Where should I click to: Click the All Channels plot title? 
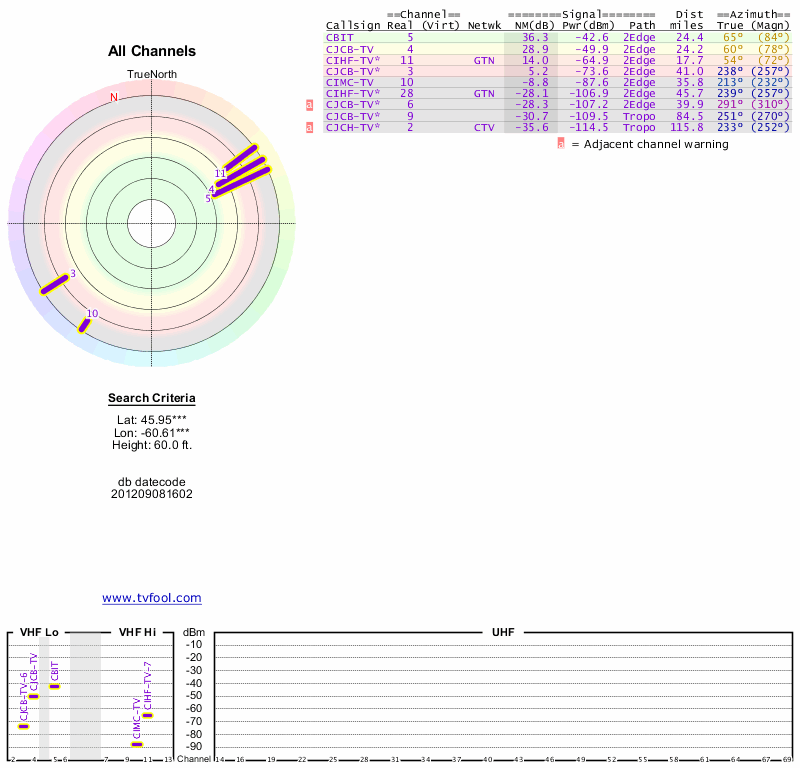click(152, 51)
